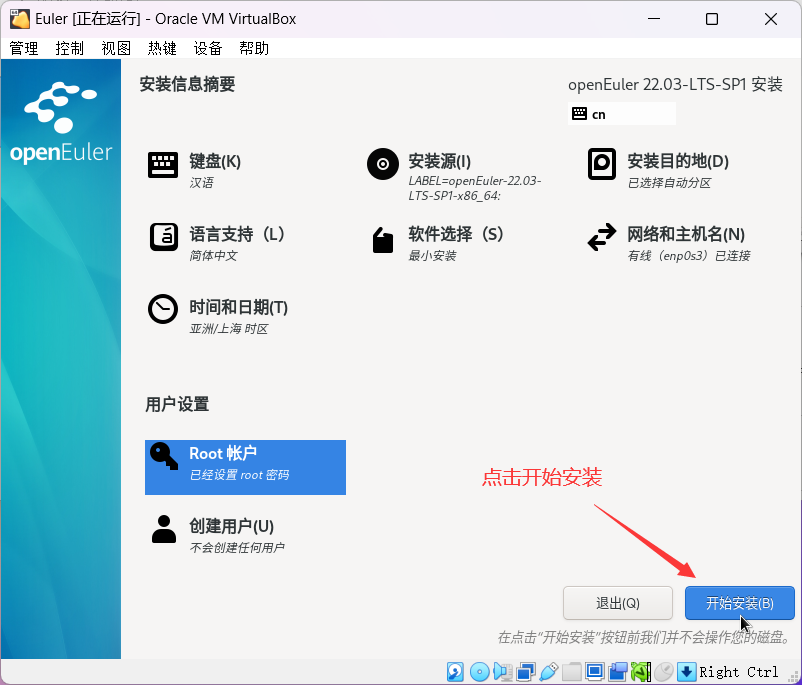802x685 pixels.
Task: Click the network arrows icon
Action: click(x=602, y=237)
